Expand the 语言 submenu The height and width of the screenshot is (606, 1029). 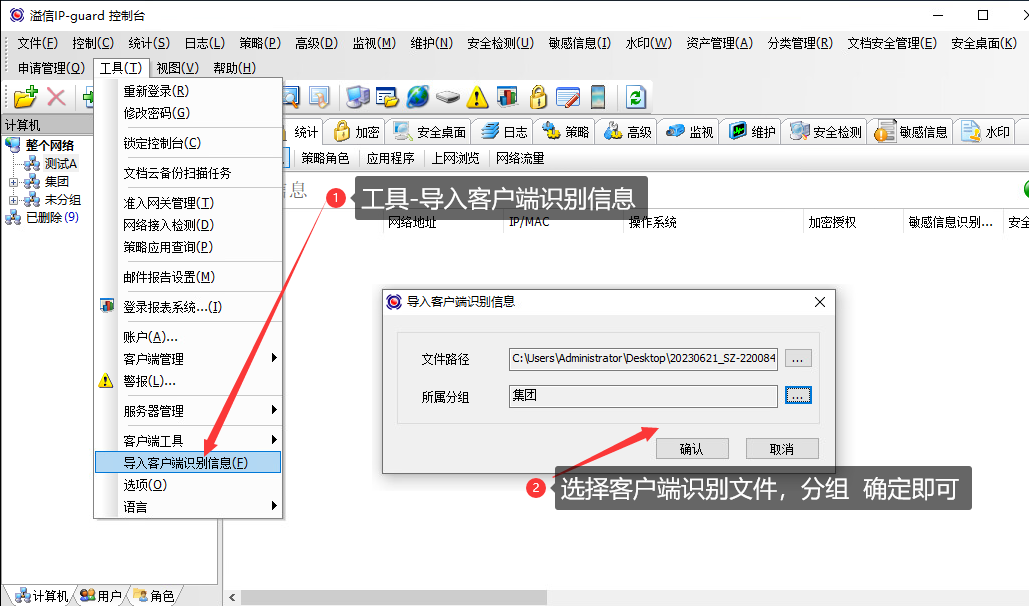tap(188, 506)
